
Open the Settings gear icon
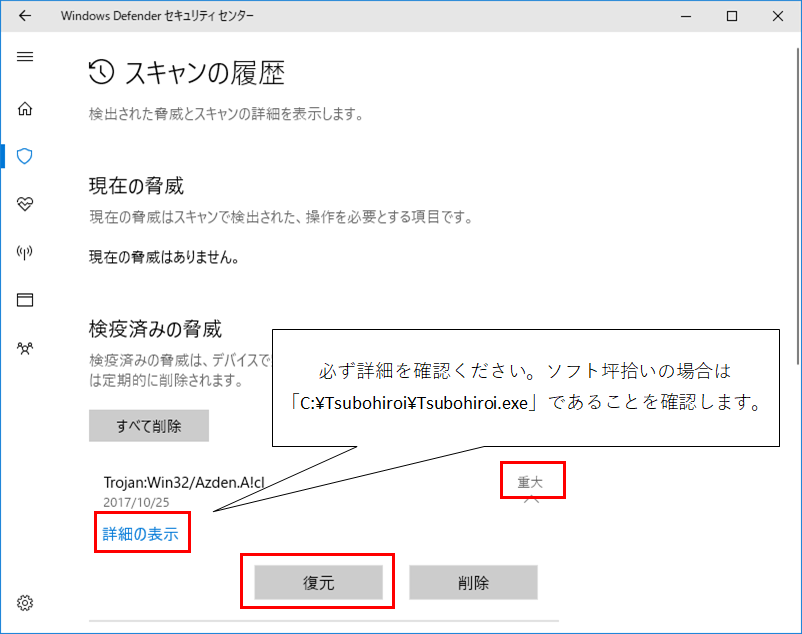25,603
